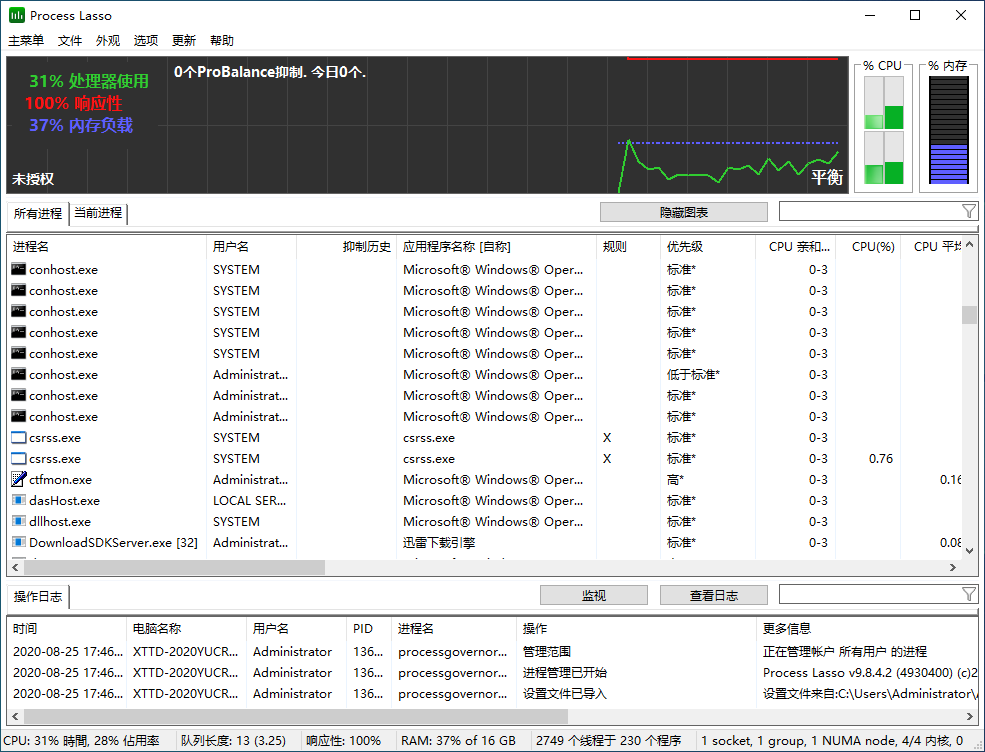
Task: Click the action log search field
Action: [870, 594]
